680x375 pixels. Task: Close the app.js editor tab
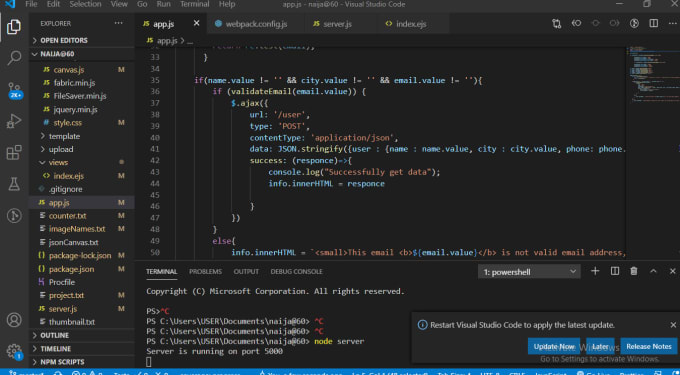[196, 23]
